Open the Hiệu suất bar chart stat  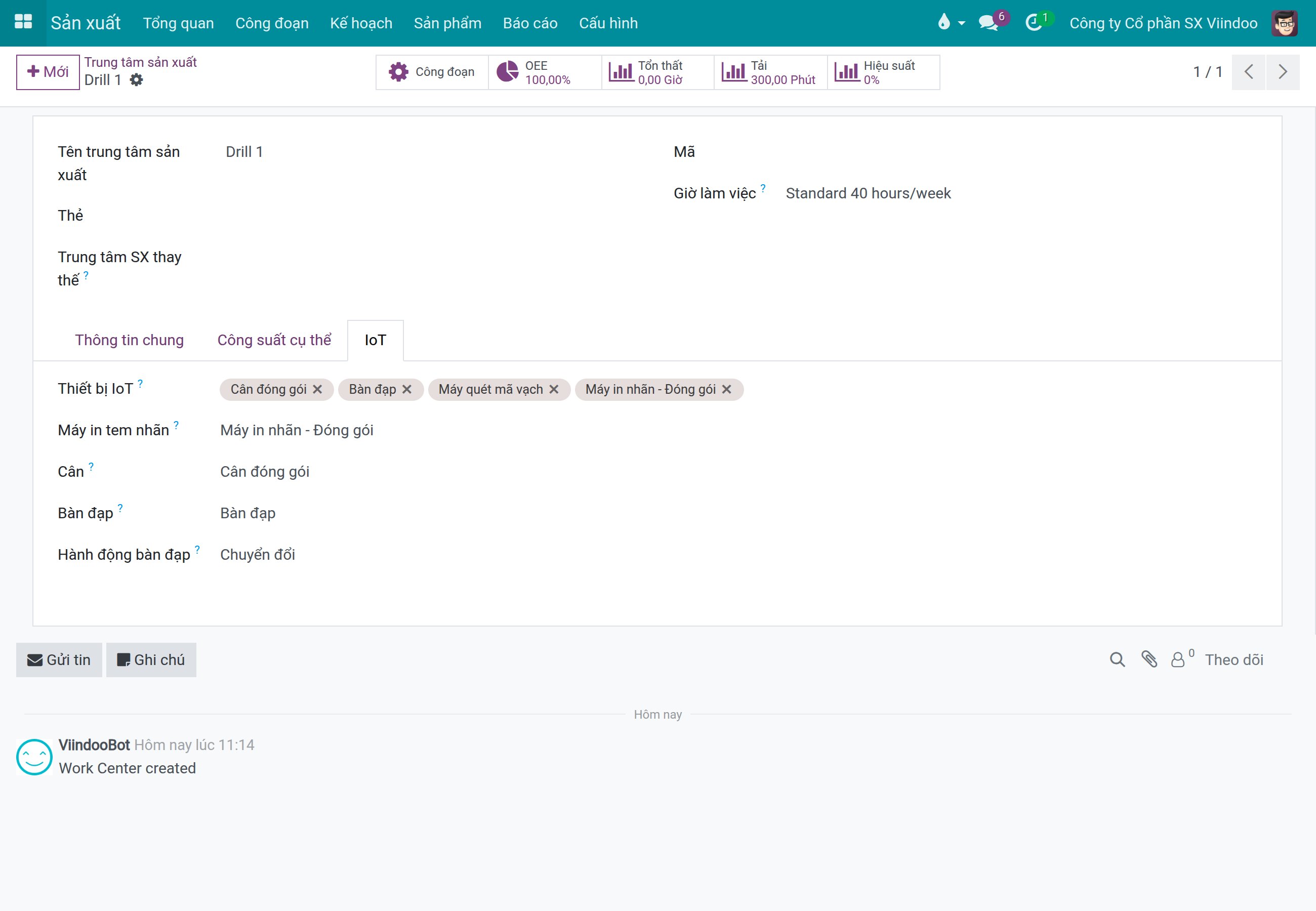point(883,72)
